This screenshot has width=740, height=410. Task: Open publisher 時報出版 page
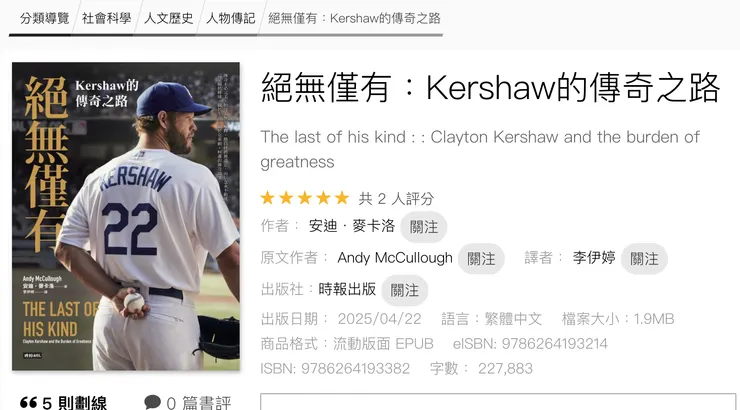[347, 289]
